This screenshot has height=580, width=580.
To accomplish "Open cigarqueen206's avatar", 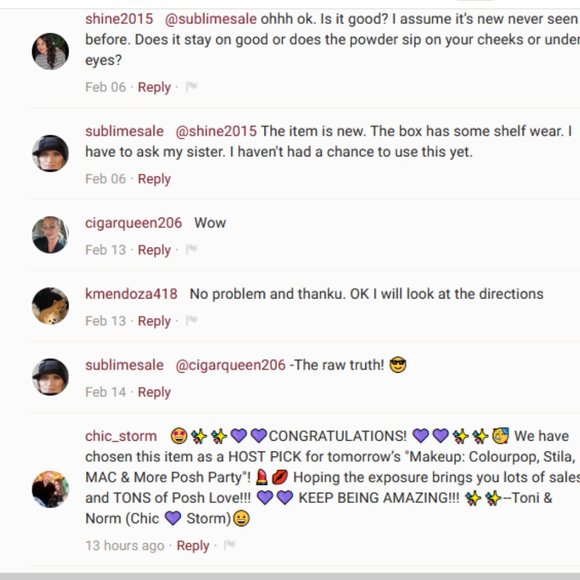I will [x=50, y=235].
